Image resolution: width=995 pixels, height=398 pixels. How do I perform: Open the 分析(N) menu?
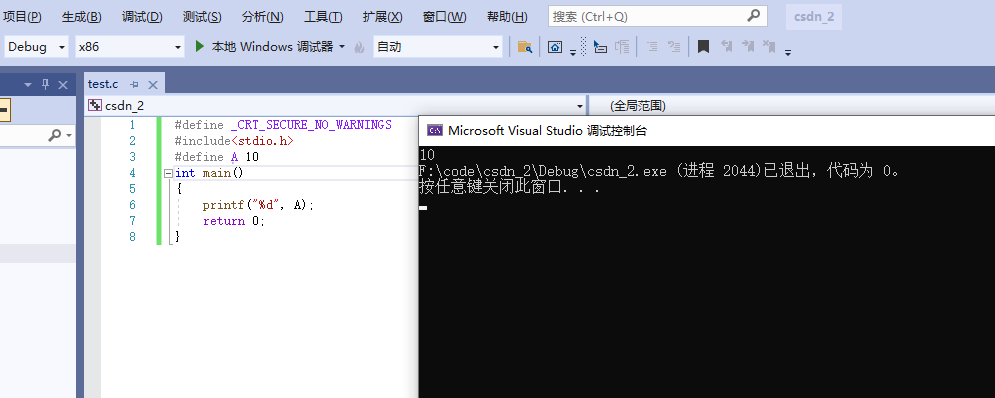[262, 17]
